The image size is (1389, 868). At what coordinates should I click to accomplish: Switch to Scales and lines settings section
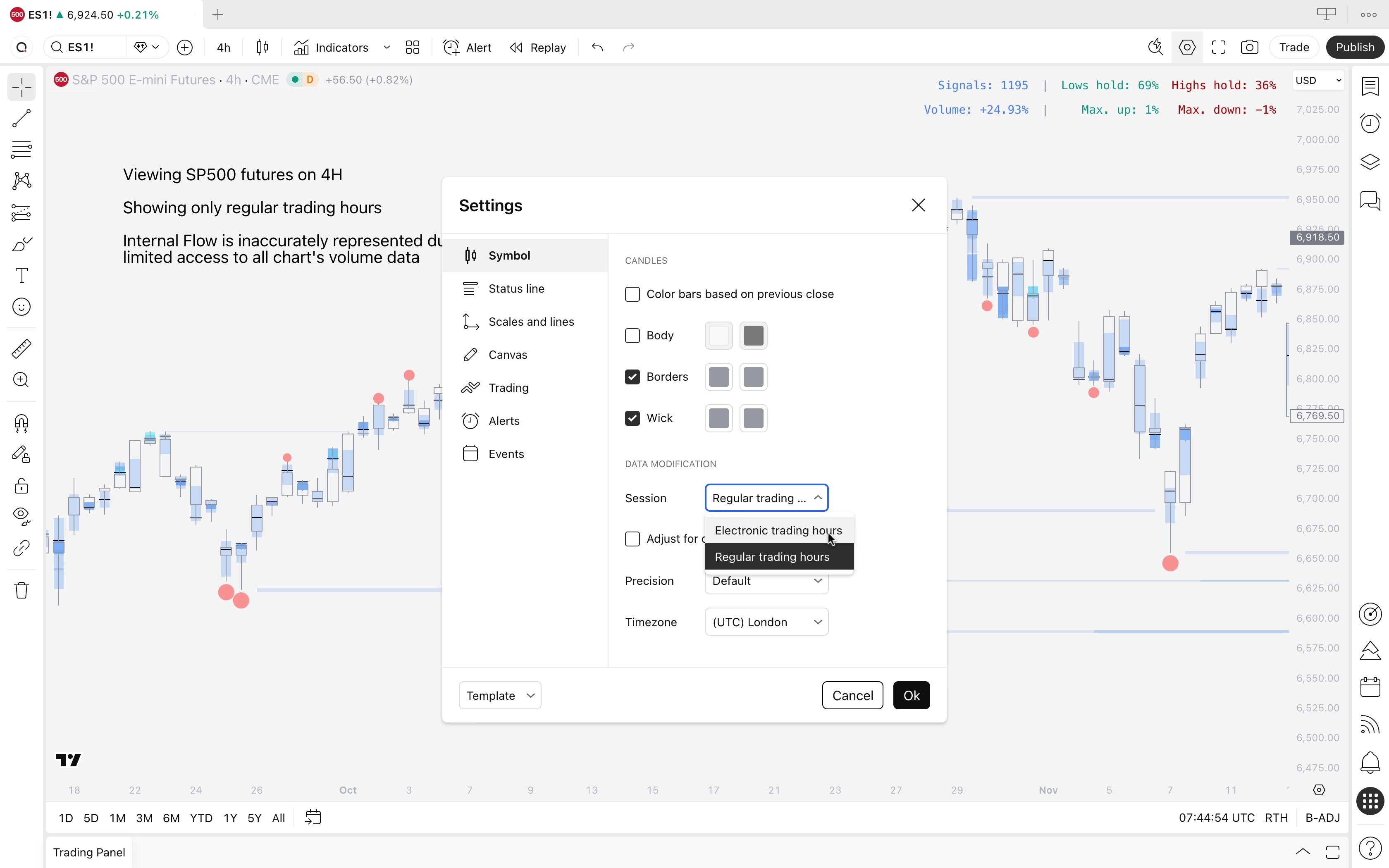[530, 322]
